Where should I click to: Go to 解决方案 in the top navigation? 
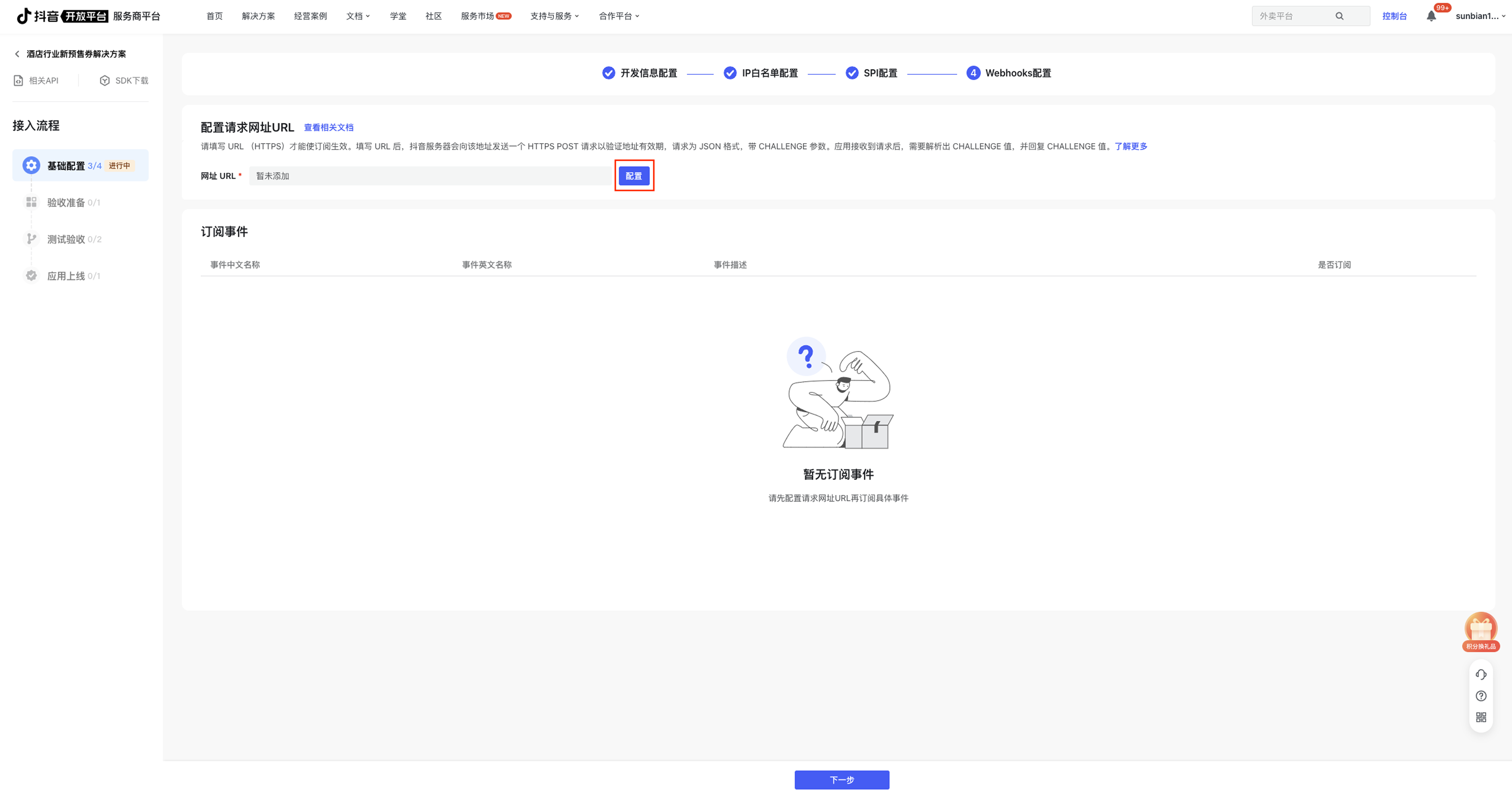click(x=258, y=16)
